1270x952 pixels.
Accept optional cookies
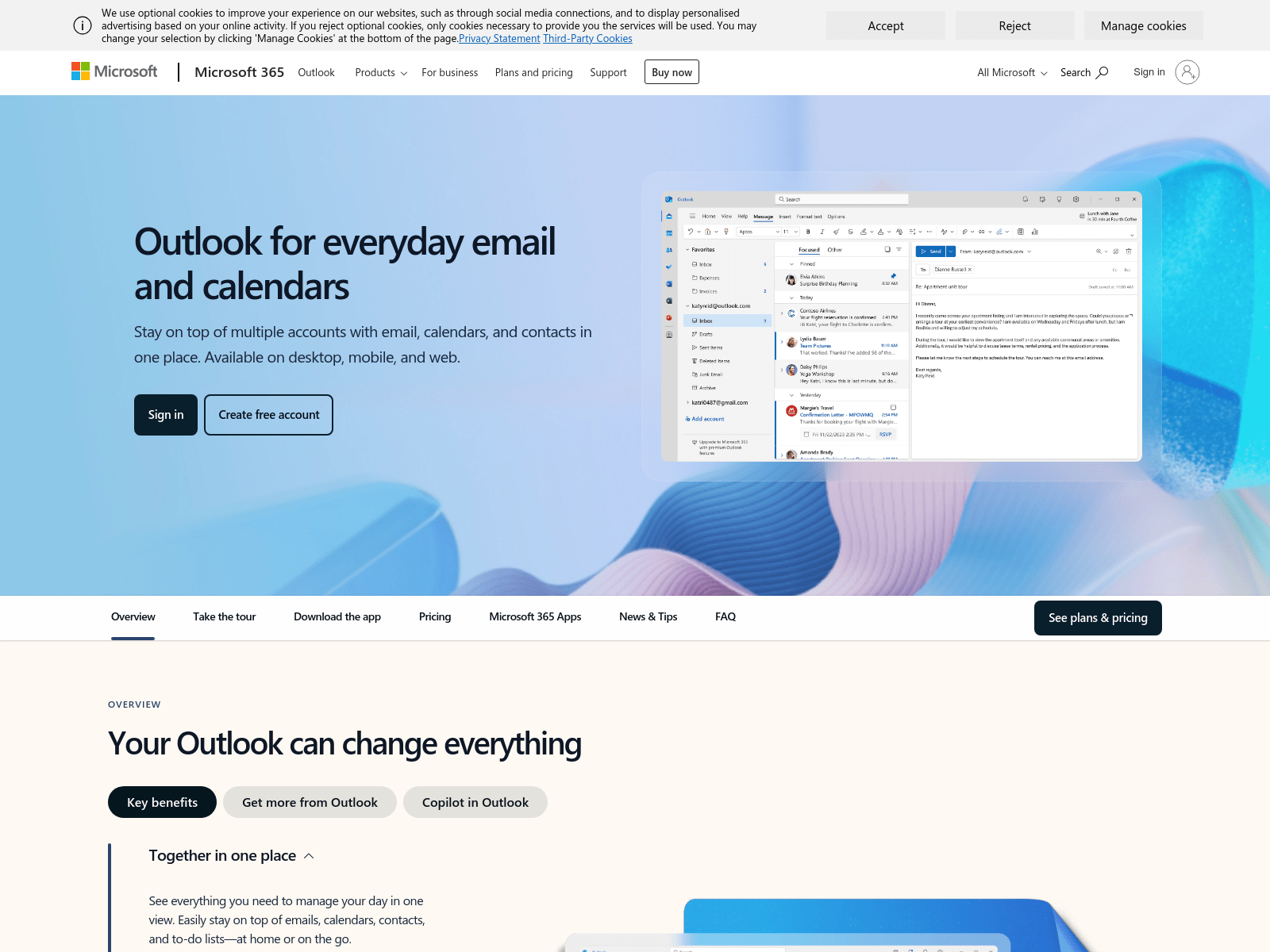coord(886,25)
